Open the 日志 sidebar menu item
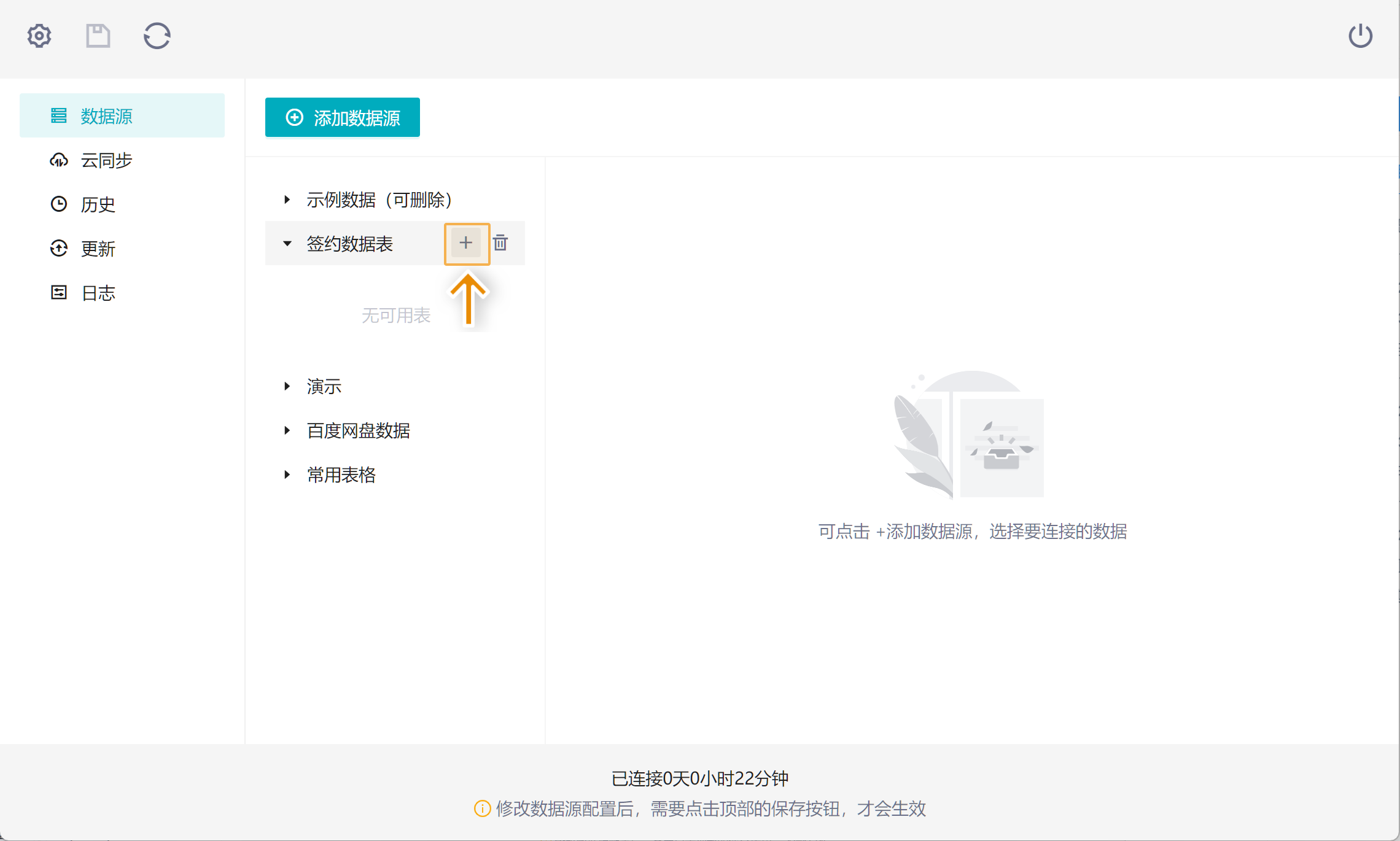Viewport: 1400px width, 841px height. [x=98, y=293]
